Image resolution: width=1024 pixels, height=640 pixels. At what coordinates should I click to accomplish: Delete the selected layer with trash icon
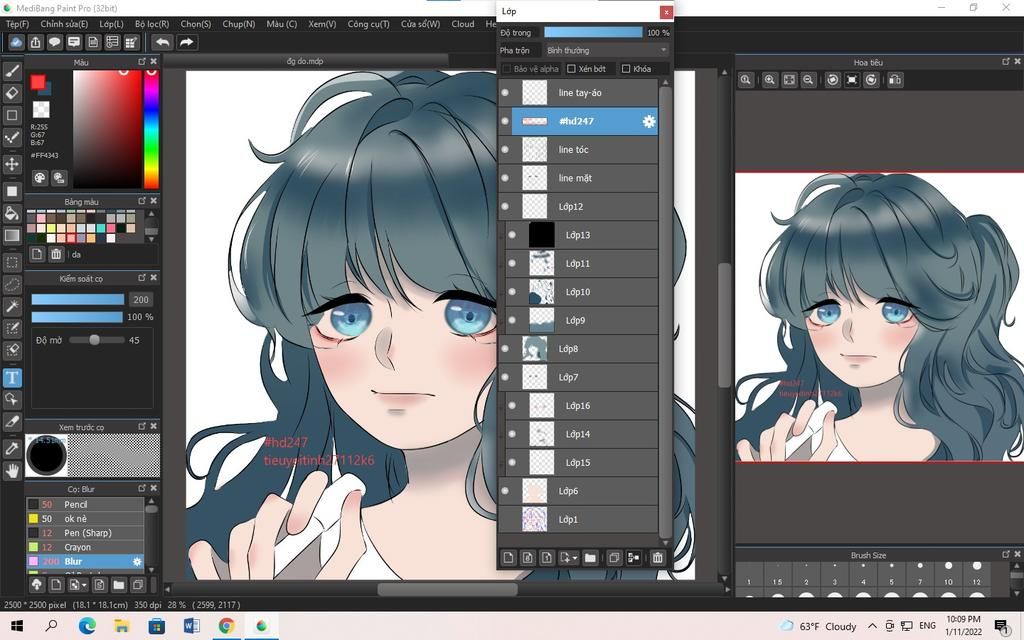coord(657,557)
